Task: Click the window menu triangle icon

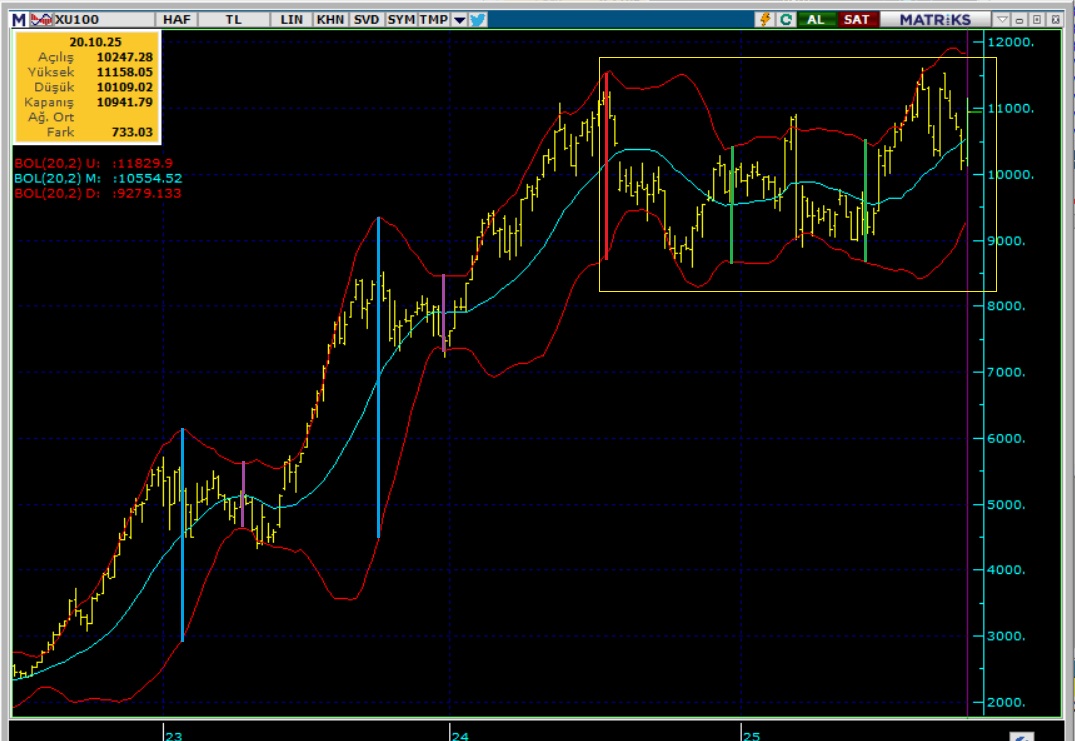Action: pos(1002,19)
